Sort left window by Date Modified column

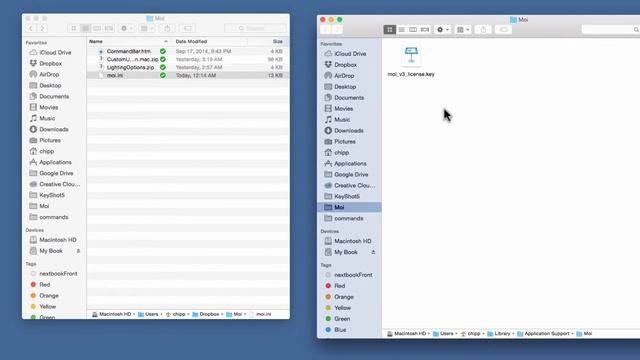[x=209, y=42]
